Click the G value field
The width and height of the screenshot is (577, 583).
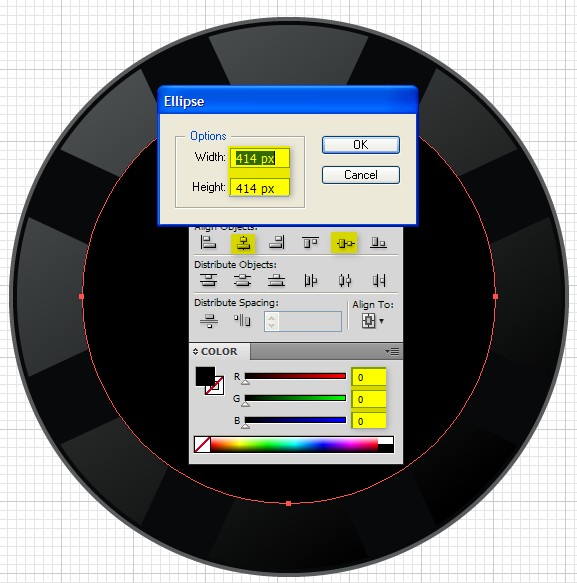pos(369,399)
